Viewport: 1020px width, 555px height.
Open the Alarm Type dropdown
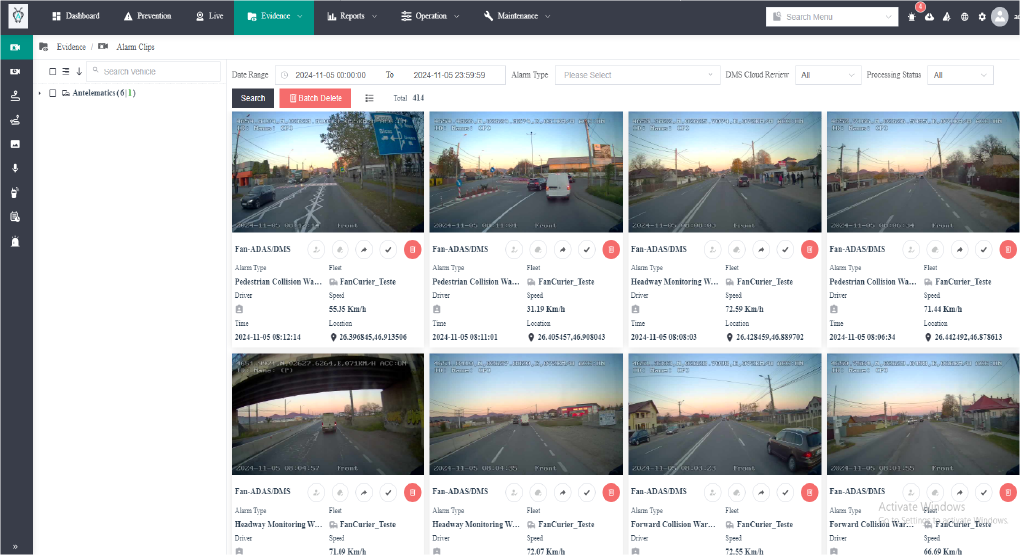coord(637,75)
